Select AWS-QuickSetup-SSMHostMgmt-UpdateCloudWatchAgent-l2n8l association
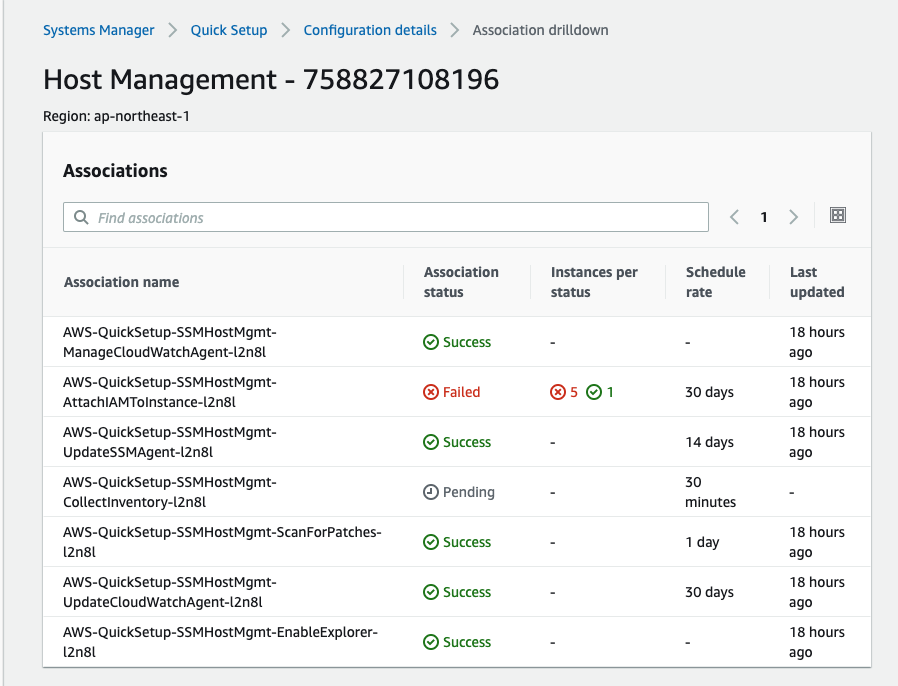 click(x=170, y=592)
